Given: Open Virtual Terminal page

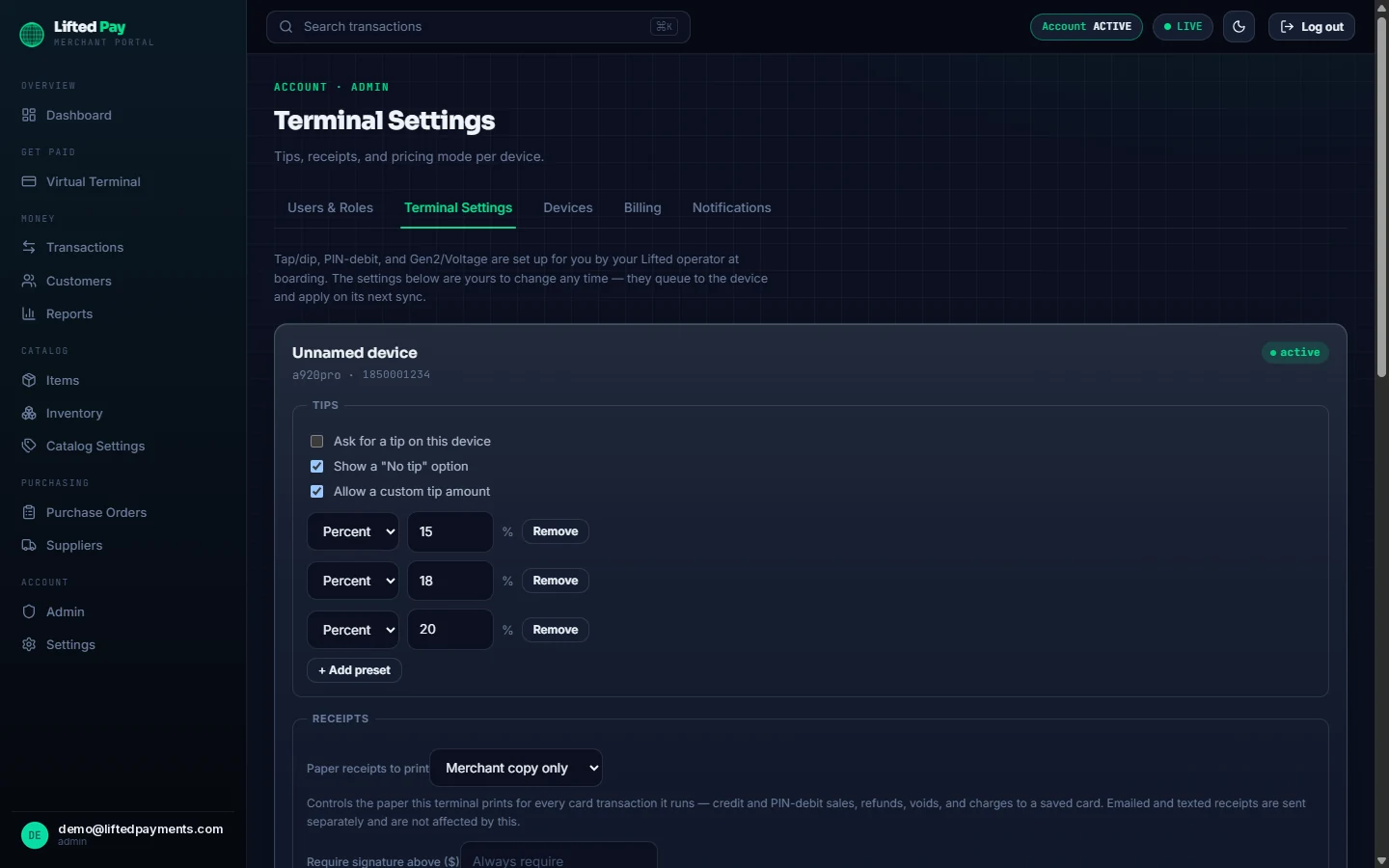Looking at the screenshot, I should [94, 181].
